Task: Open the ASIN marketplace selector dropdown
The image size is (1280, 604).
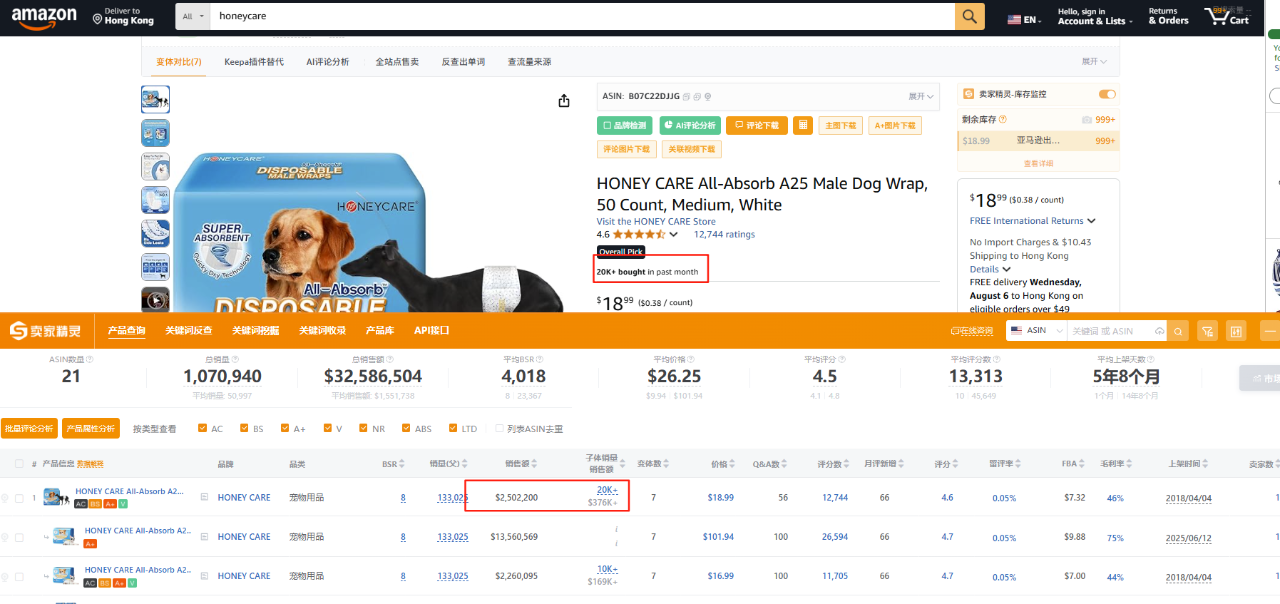Action: 1034,331
